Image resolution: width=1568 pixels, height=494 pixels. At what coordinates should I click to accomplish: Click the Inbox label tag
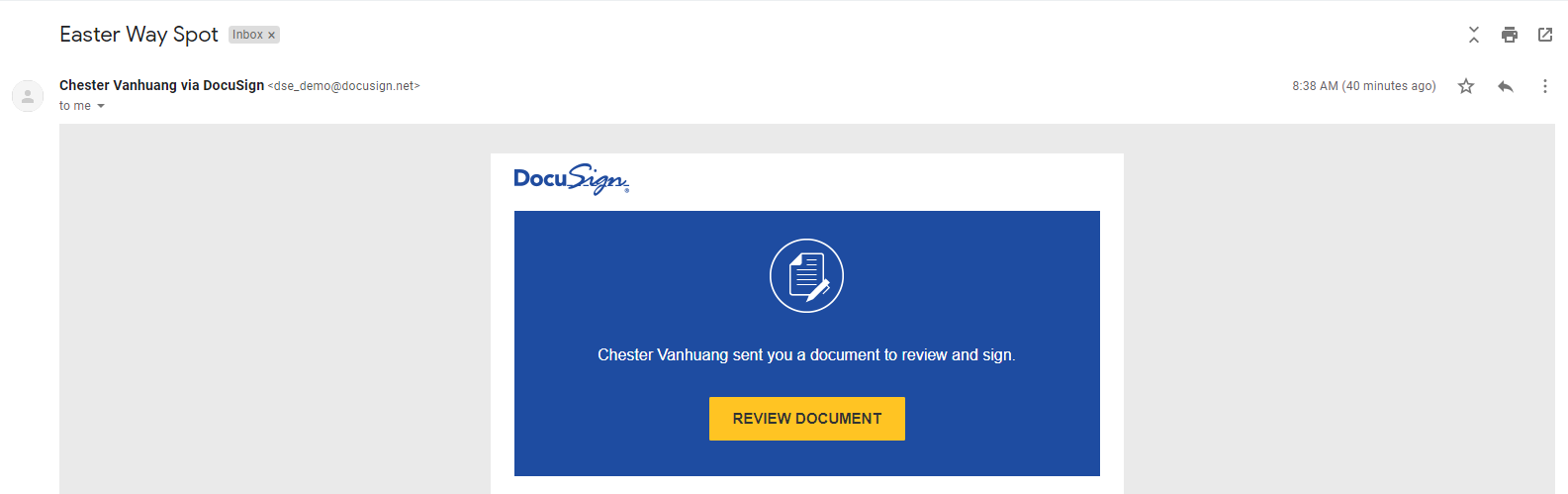[247, 35]
